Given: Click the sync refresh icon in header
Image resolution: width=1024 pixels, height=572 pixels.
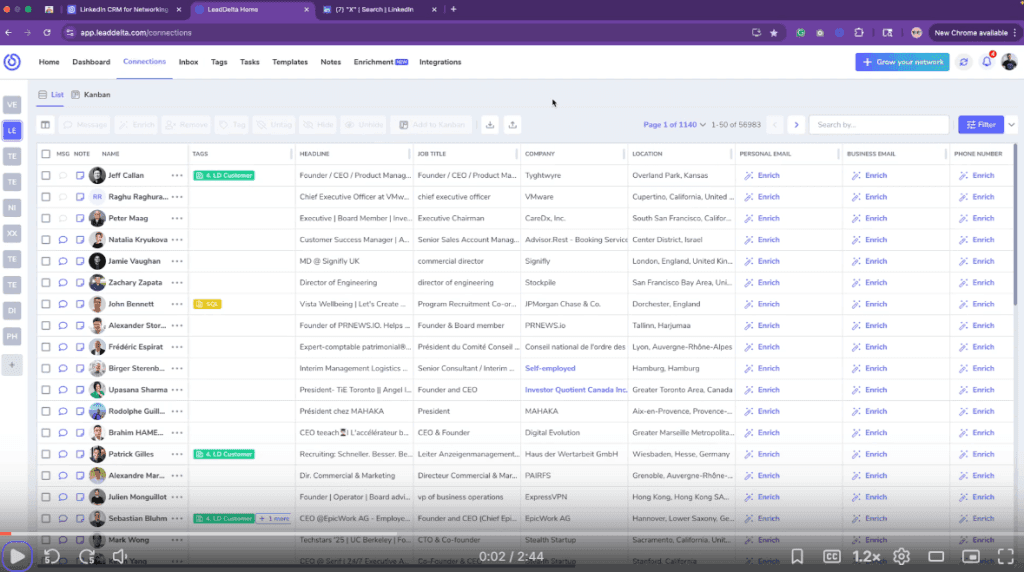Looking at the screenshot, I should (x=963, y=62).
